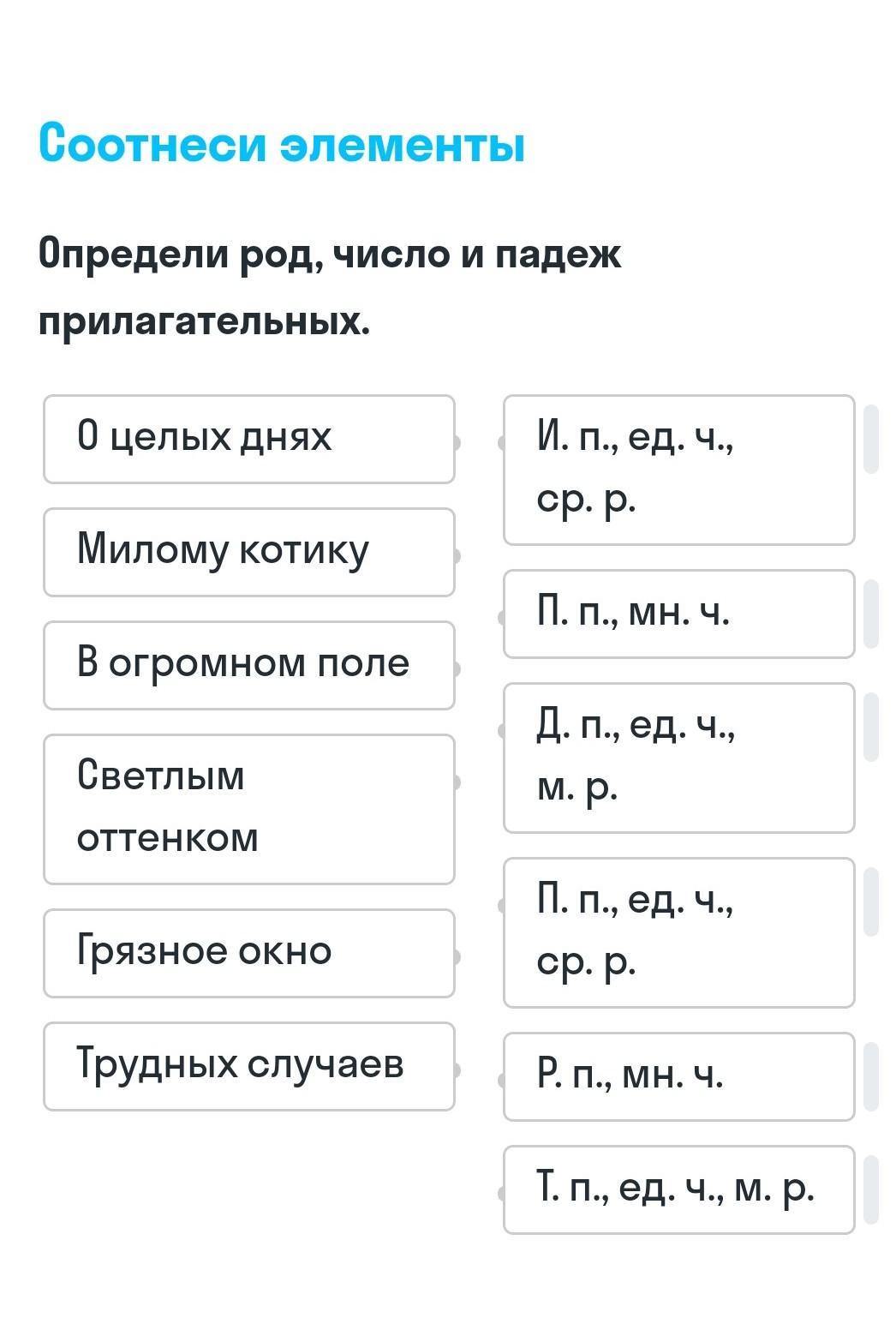896x1324 pixels.
Task: Select answer "П. п., ед. ч., ср. р."
Action: coord(678,932)
